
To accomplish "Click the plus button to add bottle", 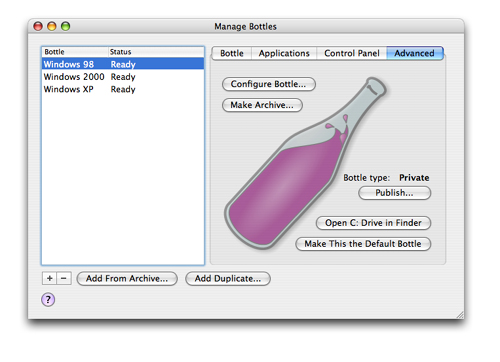I will (x=49, y=278).
